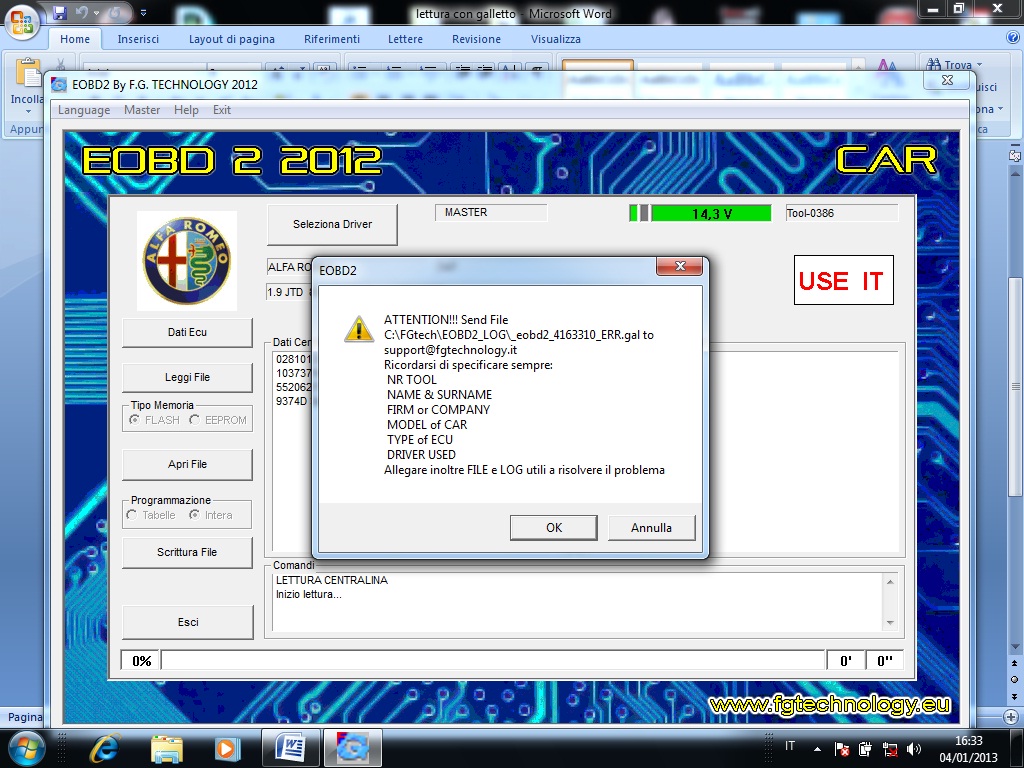The image size is (1024, 768).
Task: Click the Save icon in Word's quick access toolbar
Action: click(x=59, y=12)
